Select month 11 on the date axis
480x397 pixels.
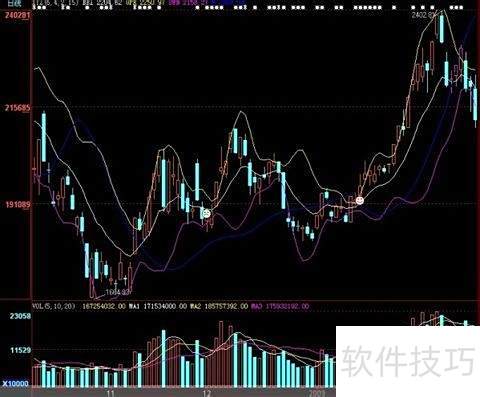point(110,393)
